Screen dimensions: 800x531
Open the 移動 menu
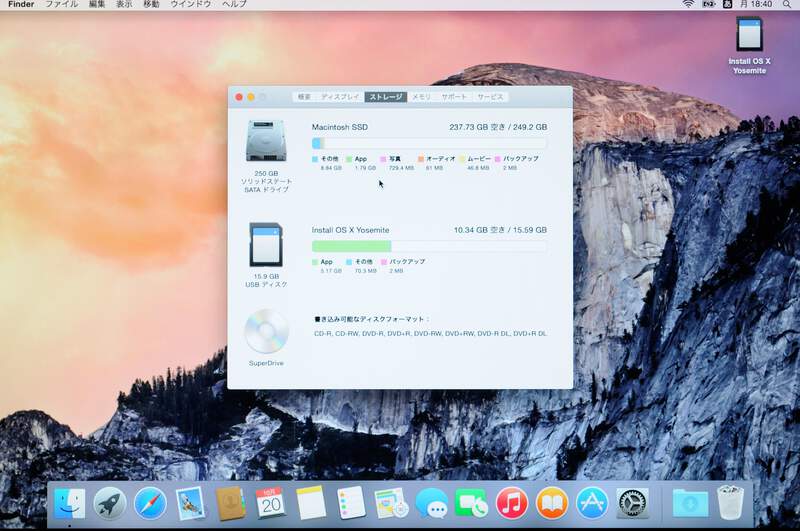pyautogui.click(x=152, y=4)
